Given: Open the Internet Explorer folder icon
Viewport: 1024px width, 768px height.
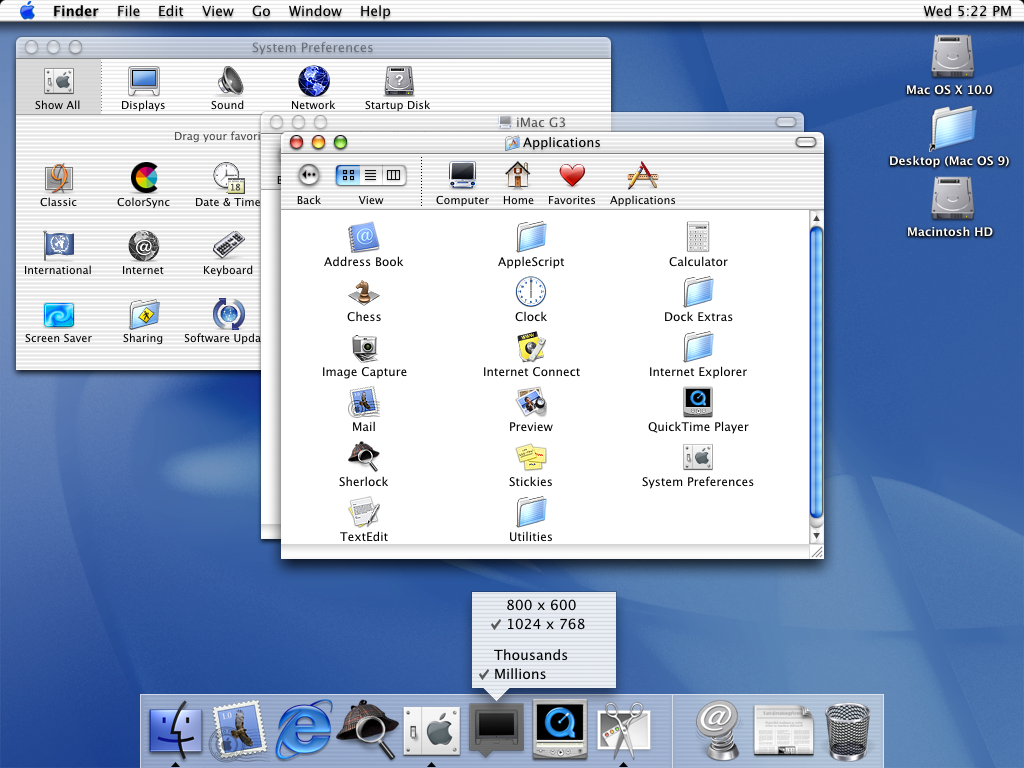Looking at the screenshot, I should pos(698,347).
